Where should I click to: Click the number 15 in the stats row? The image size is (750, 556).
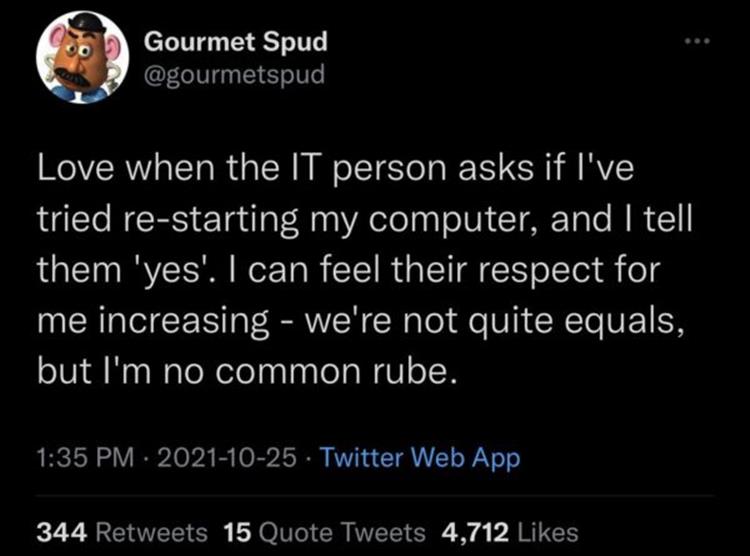coord(236,531)
